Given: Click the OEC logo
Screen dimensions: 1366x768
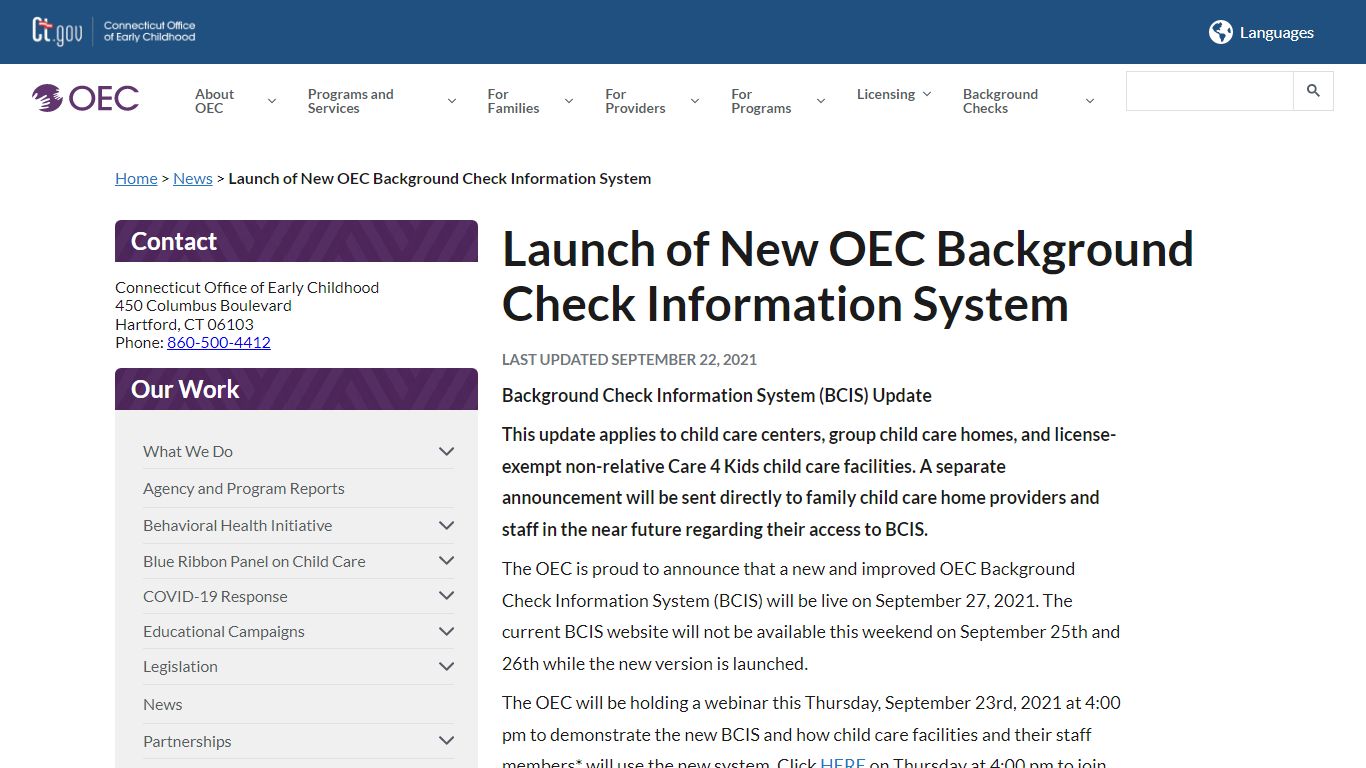Looking at the screenshot, I should pos(85,98).
